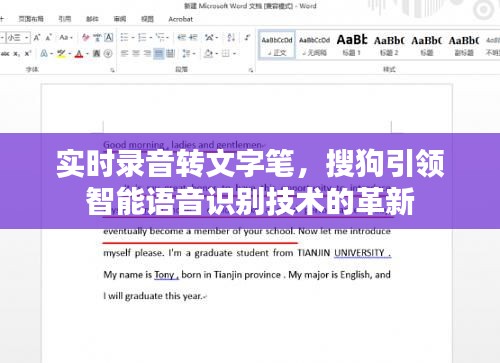The image size is (500, 363).
Task: Open the Font dialog launcher
Action: pyautogui.click(x=113, y=70)
